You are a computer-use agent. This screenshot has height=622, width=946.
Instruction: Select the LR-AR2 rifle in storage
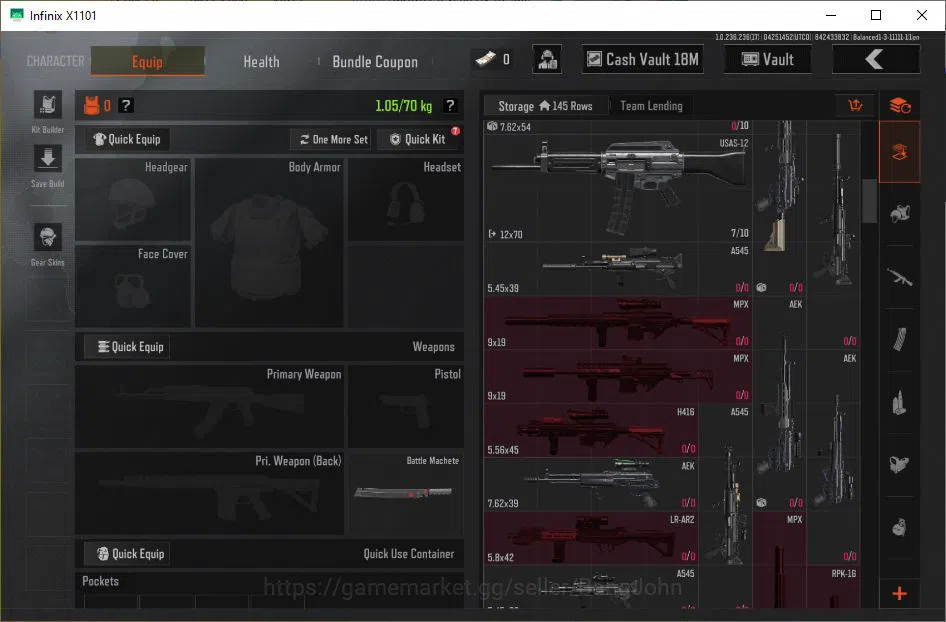point(591,538)
